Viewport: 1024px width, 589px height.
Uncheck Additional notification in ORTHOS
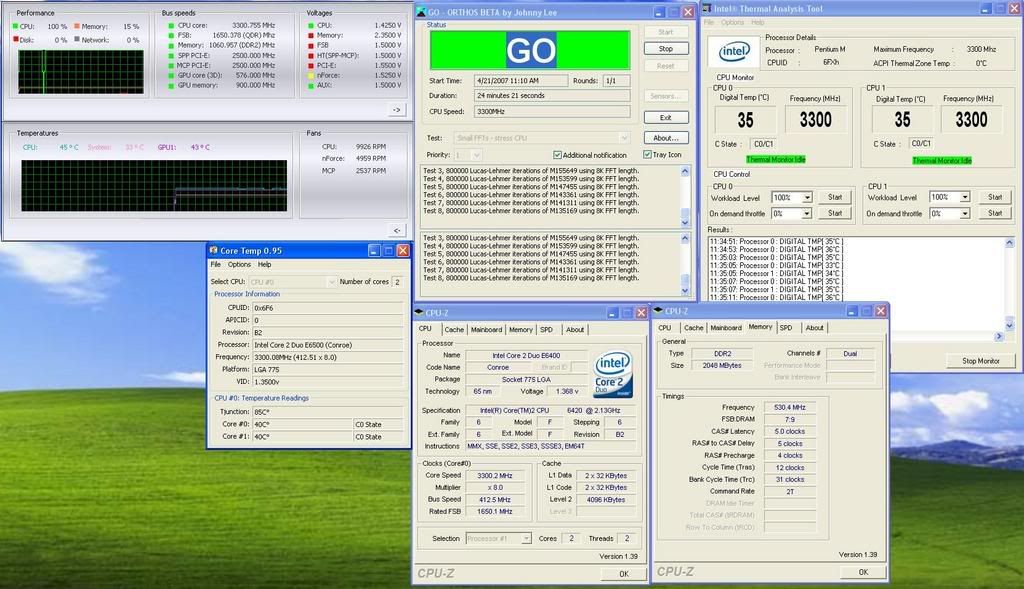point(557,155)
